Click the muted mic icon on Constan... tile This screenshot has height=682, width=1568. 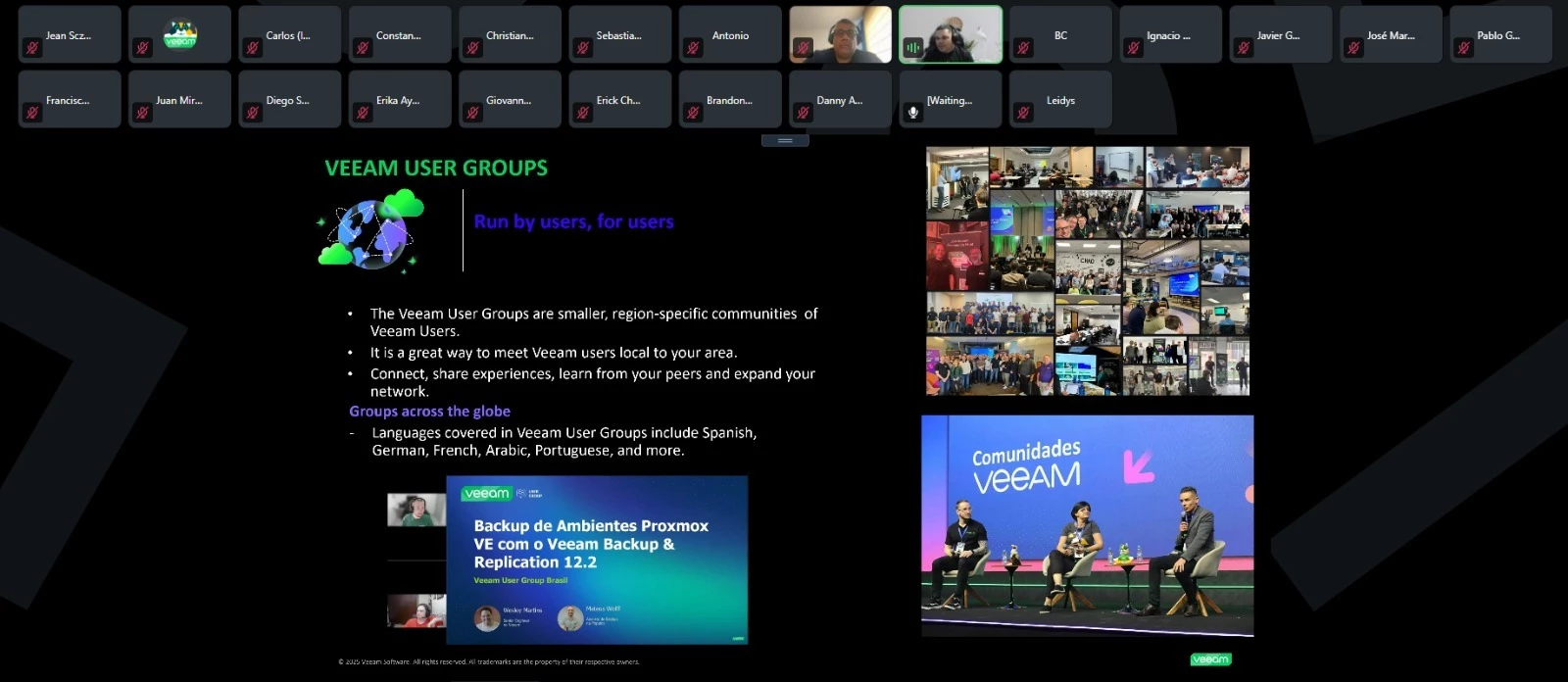[x=363, y=48]
